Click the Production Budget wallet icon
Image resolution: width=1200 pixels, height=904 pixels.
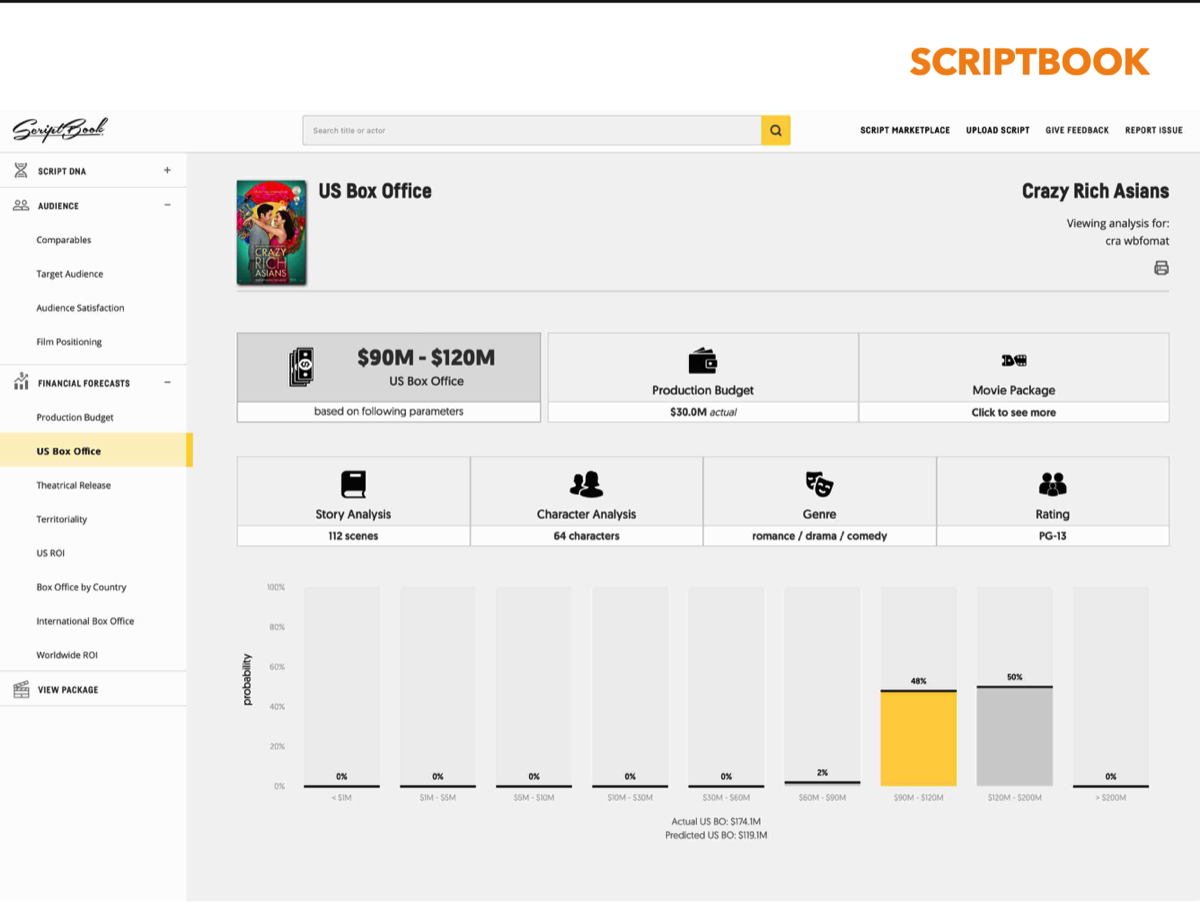[702, 361]
